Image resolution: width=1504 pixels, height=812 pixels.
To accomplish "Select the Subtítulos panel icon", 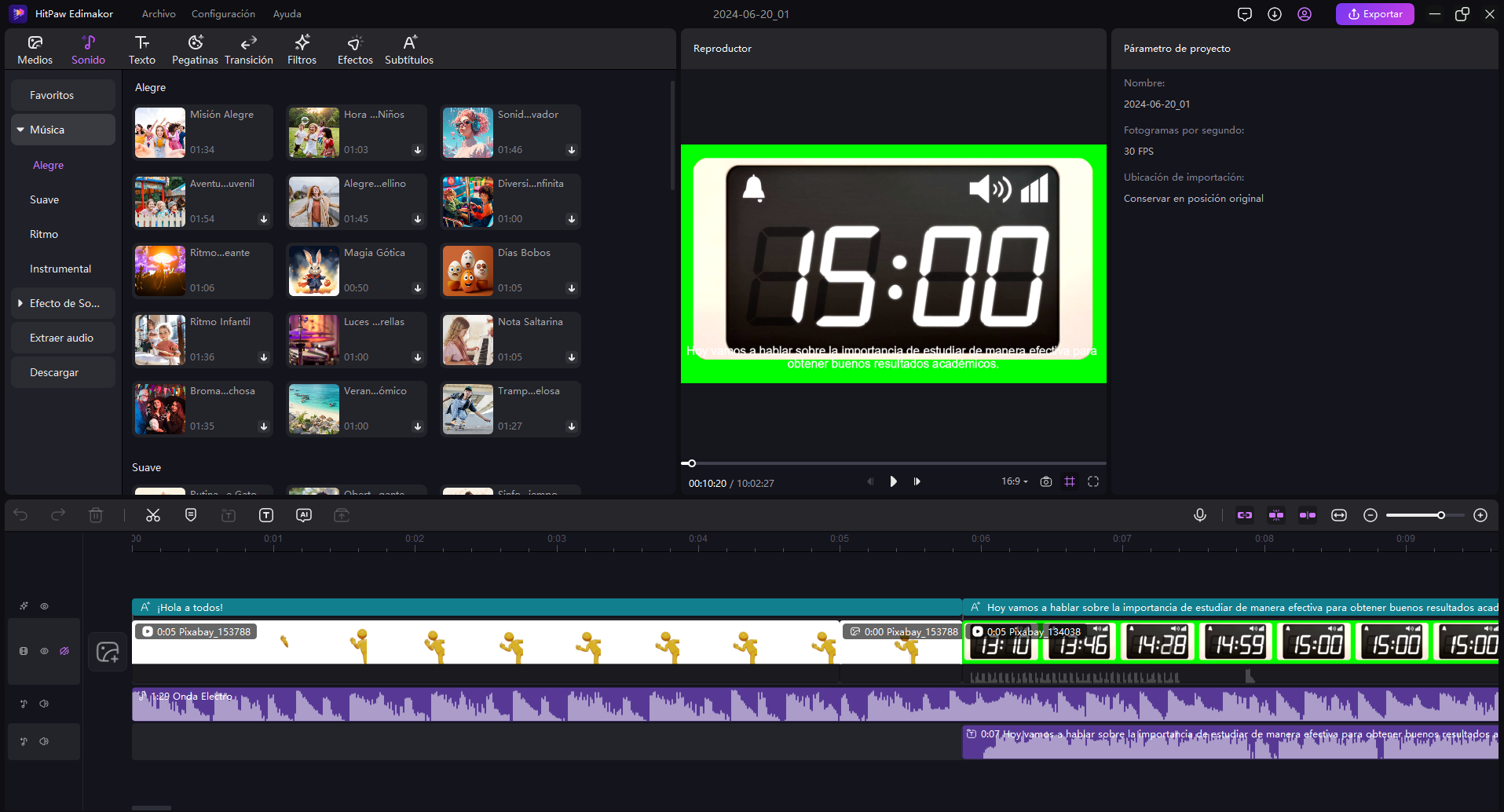I will tap(408, 48).
